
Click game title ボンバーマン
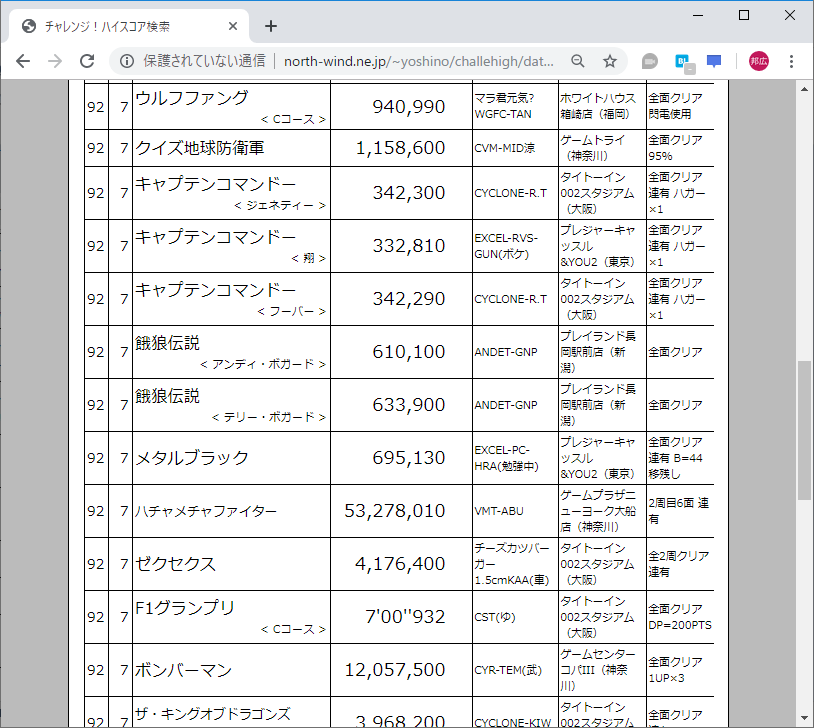click(x=183, y=670)
